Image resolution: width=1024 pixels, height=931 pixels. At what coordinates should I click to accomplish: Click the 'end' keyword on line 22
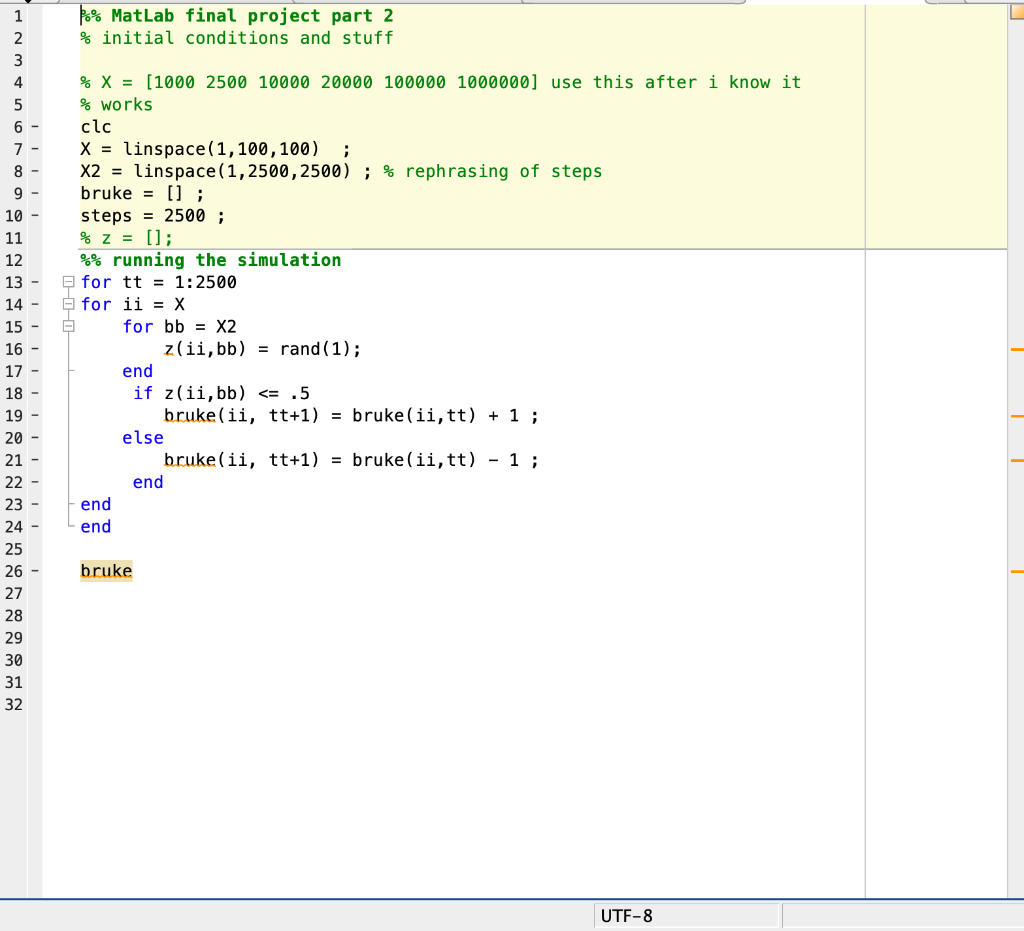tap(148, 482)
